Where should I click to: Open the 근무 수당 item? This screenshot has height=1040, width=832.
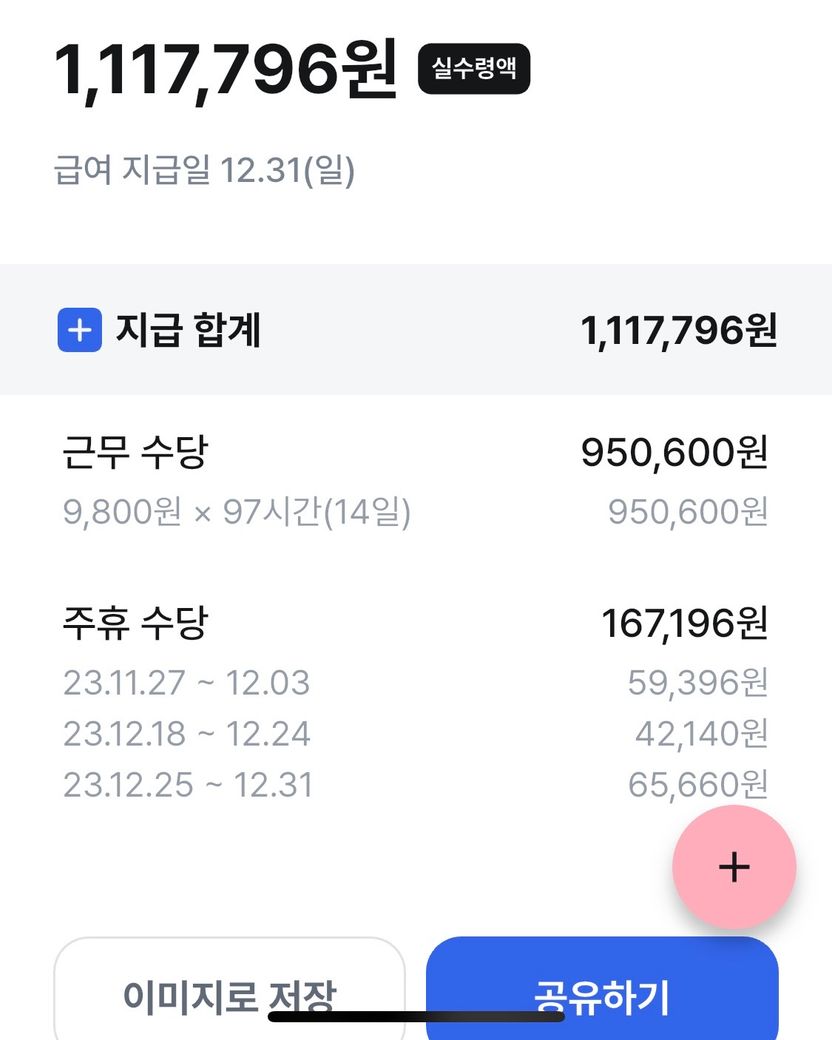135,454
